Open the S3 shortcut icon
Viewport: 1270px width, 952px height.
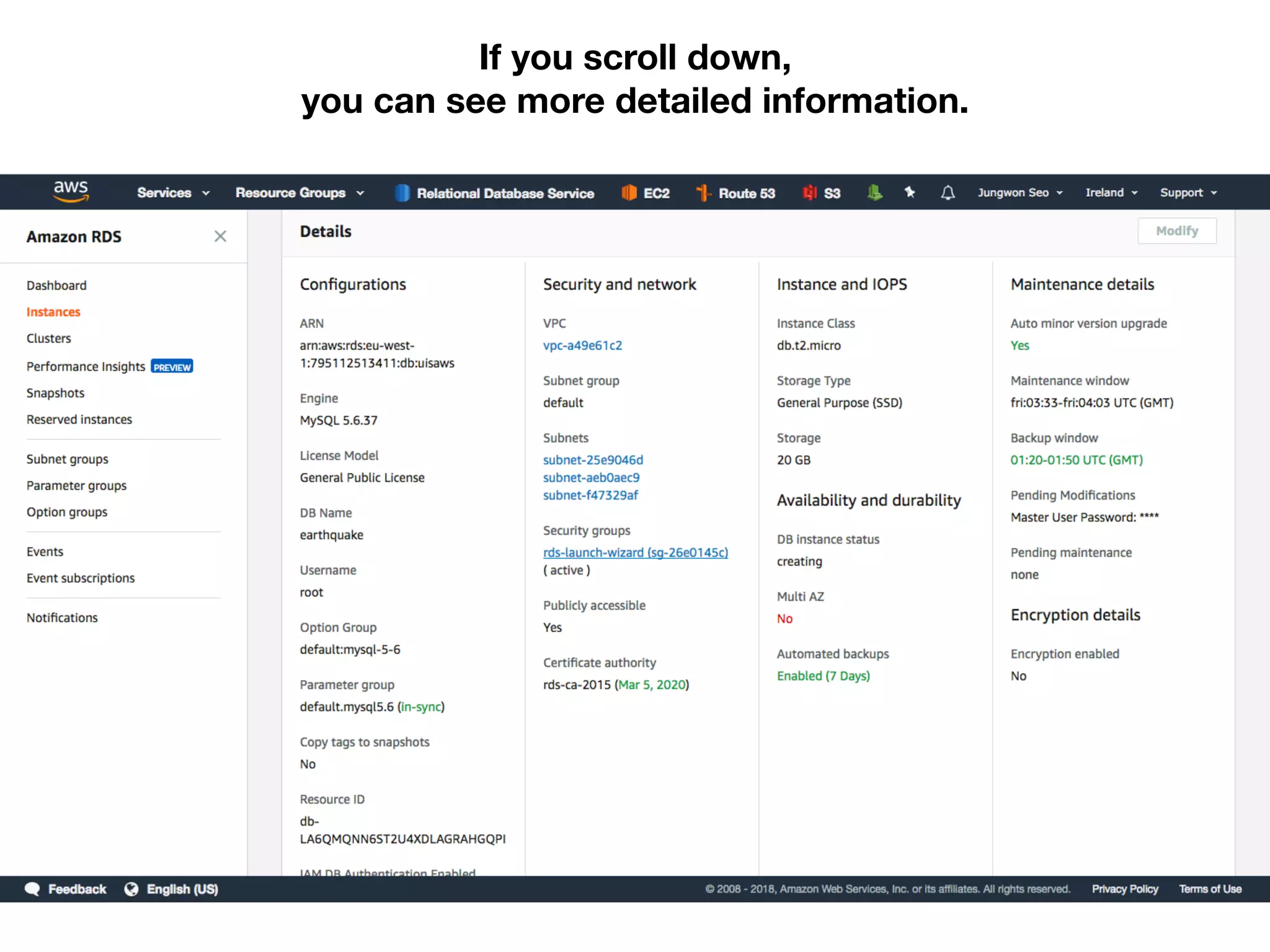coord(809,193)
